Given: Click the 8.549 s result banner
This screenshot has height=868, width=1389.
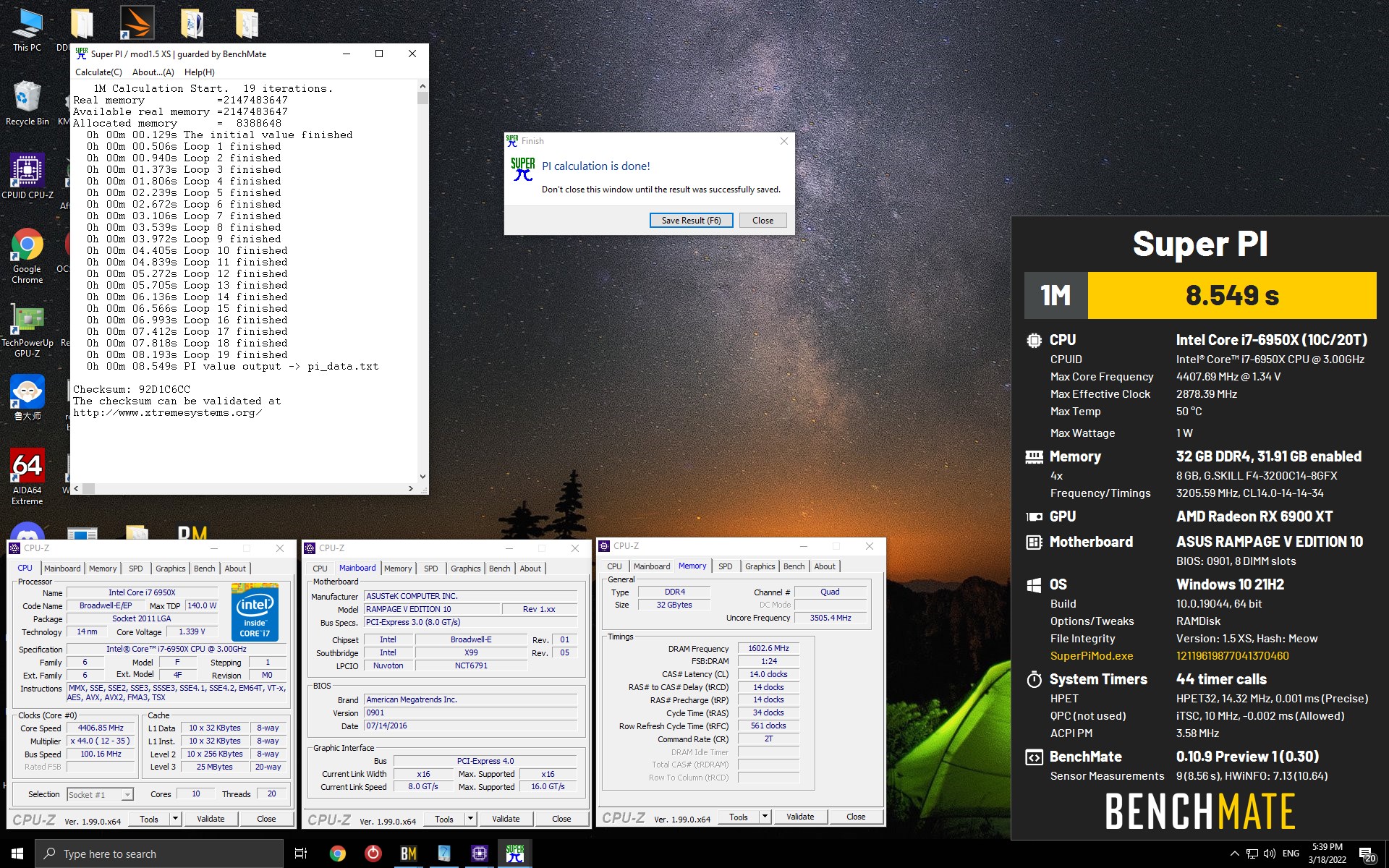Looking at the screenshot, I should (1232, 295).
